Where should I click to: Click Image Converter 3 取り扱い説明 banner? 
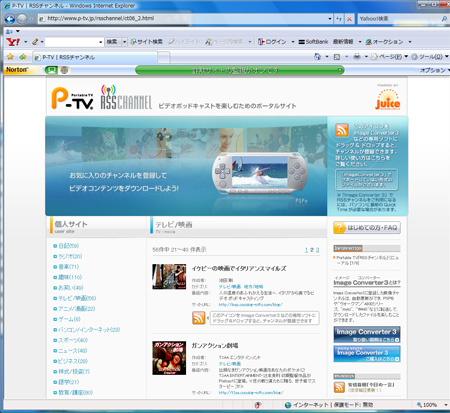click(x=367, y=334)
